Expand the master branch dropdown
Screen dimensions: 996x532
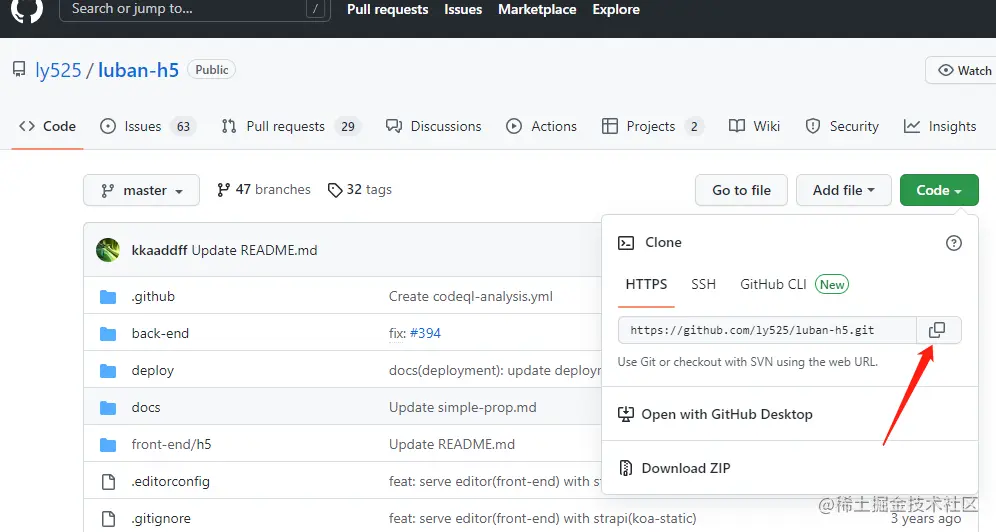141,190
